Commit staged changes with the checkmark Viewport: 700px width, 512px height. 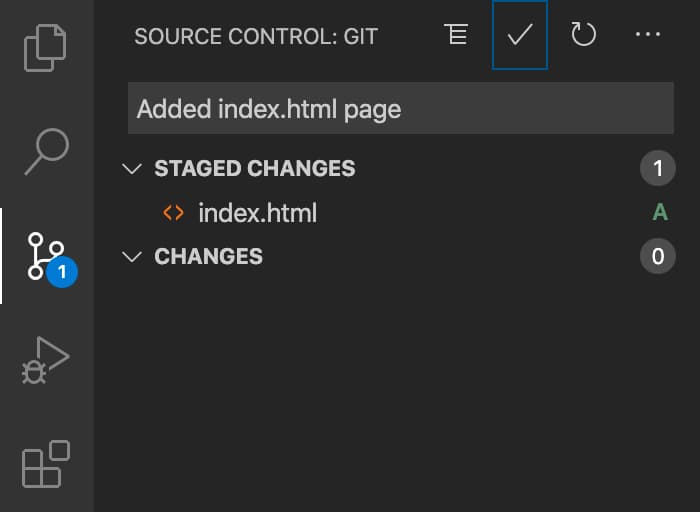(520, 35)
